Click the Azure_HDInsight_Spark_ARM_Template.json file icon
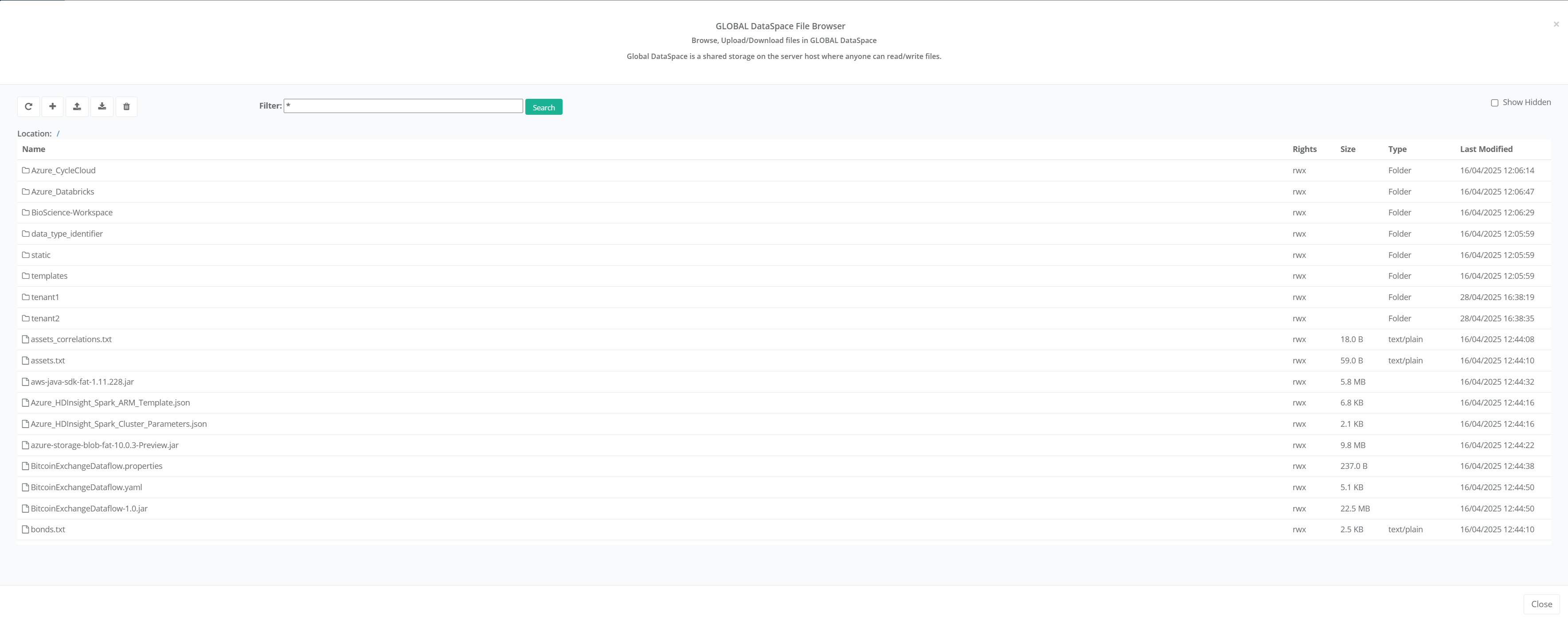1568x620 pixels. pos(26,403)
